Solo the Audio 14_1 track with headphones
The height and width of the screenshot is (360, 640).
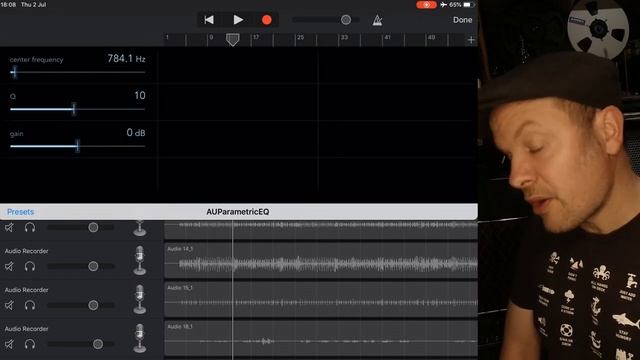pyautogui.click(x=30, y=267)
